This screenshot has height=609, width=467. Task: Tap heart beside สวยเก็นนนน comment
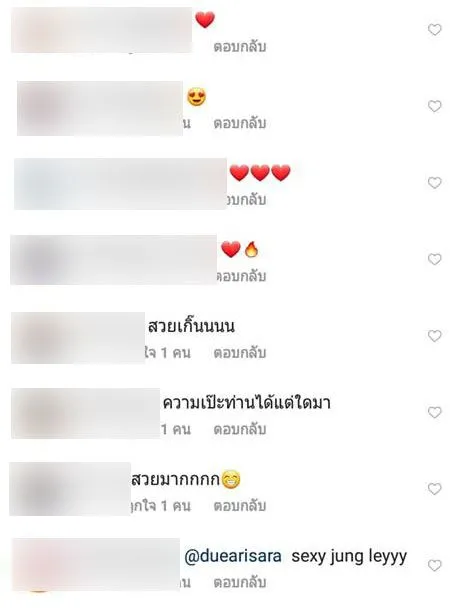[x=434, y=336]
